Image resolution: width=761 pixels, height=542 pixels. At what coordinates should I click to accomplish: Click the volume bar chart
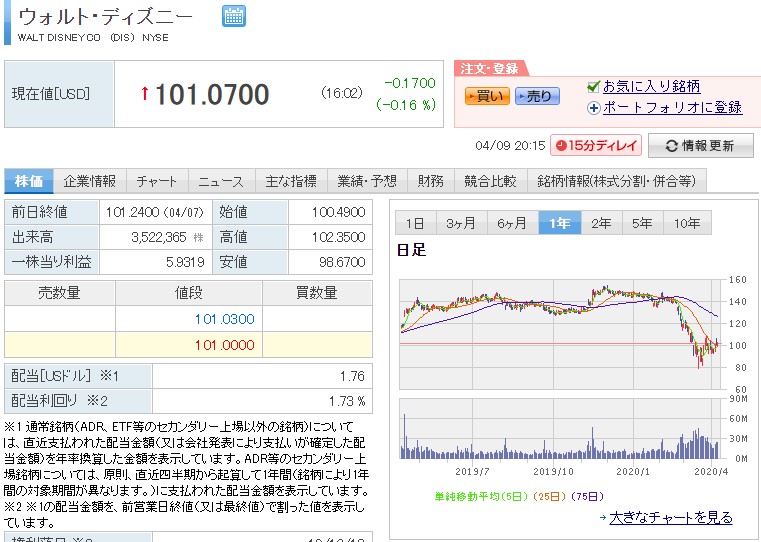[561, 429]
